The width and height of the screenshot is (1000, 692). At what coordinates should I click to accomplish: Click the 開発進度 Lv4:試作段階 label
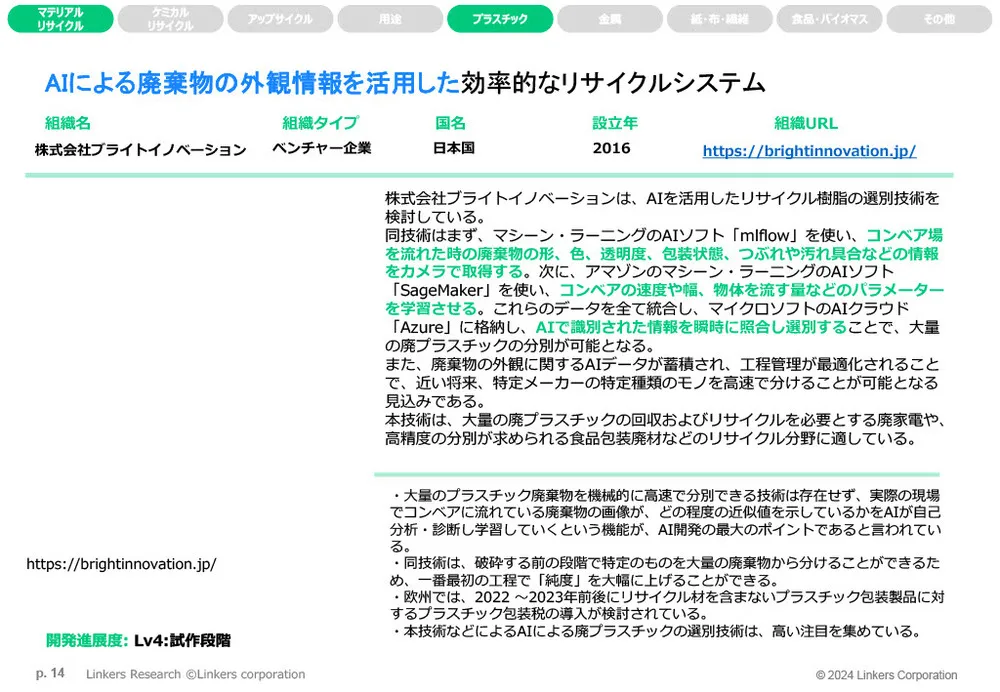pyautogui.click(x=136, y=638)
